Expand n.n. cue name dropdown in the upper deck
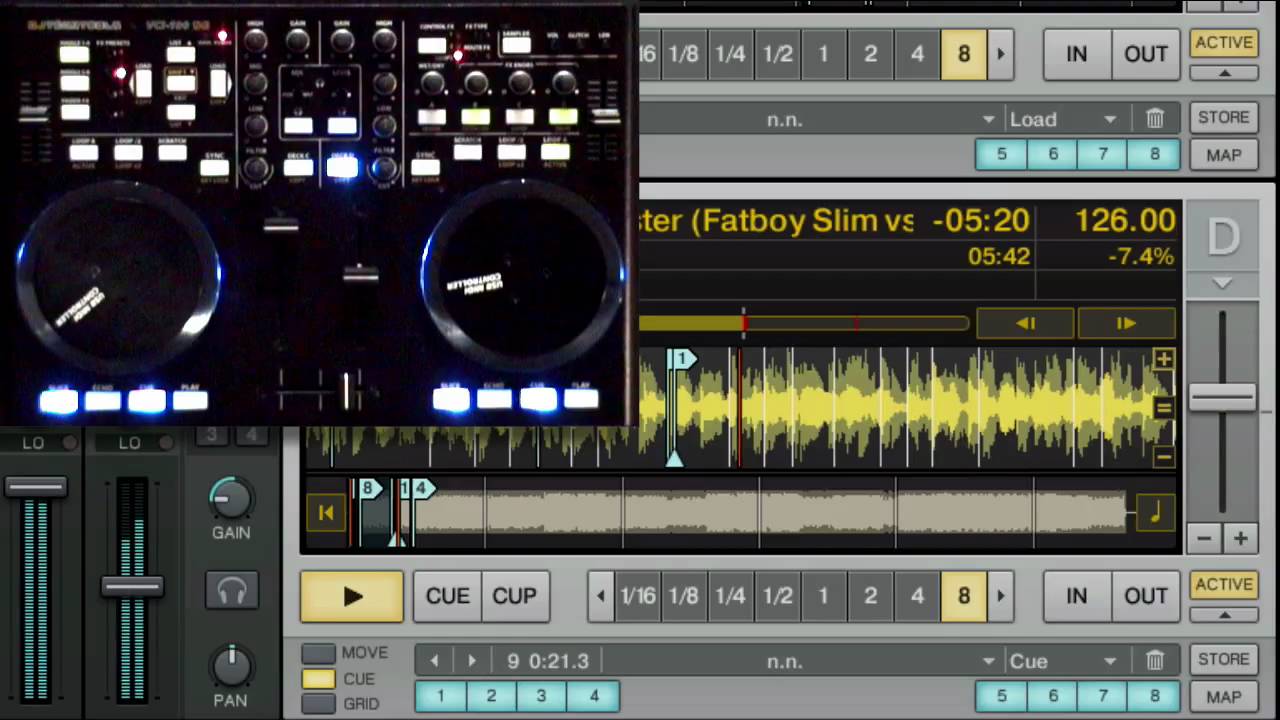This screenshot has height=720, width=1280. click(988, 119)
